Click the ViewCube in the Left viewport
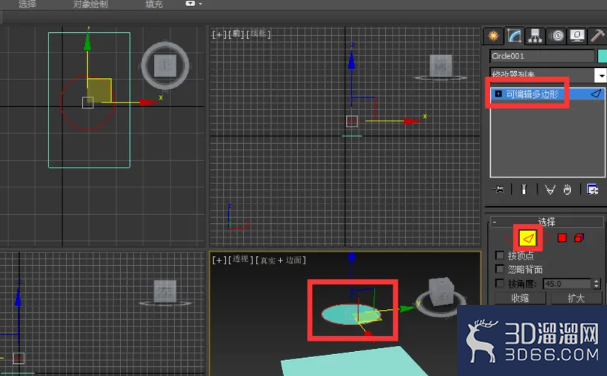The image size is (607, 376). (x=165, y=292)
